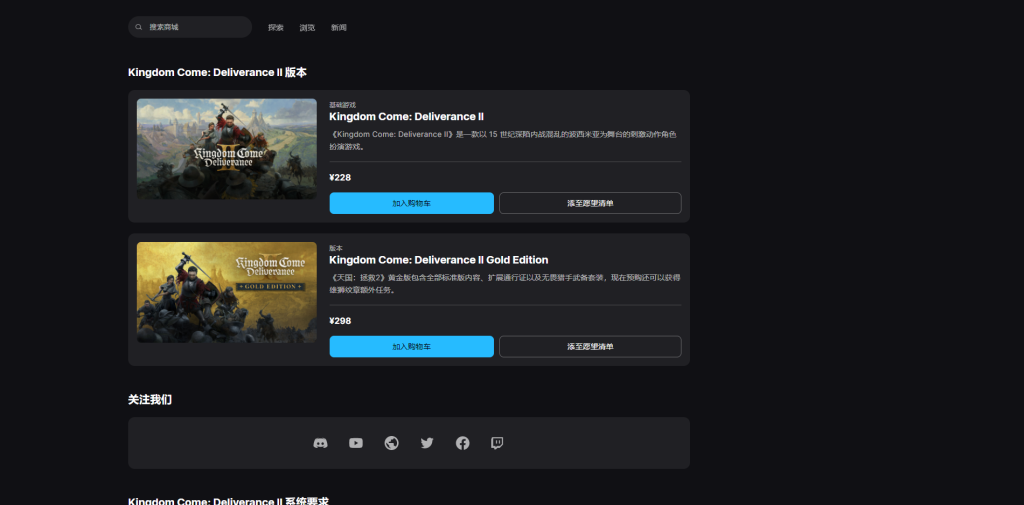Image resolution: width=1024 pixels, height=505 pixels.
Task: Open the 探索 navigation tab
Action: 276,27
